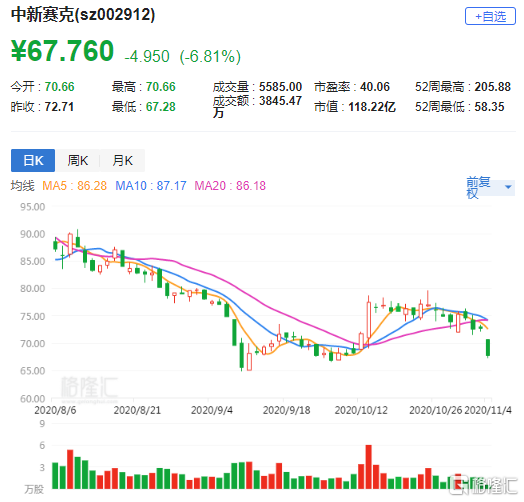Click the 成交量 value 5585.00

[x=280, y=87]
